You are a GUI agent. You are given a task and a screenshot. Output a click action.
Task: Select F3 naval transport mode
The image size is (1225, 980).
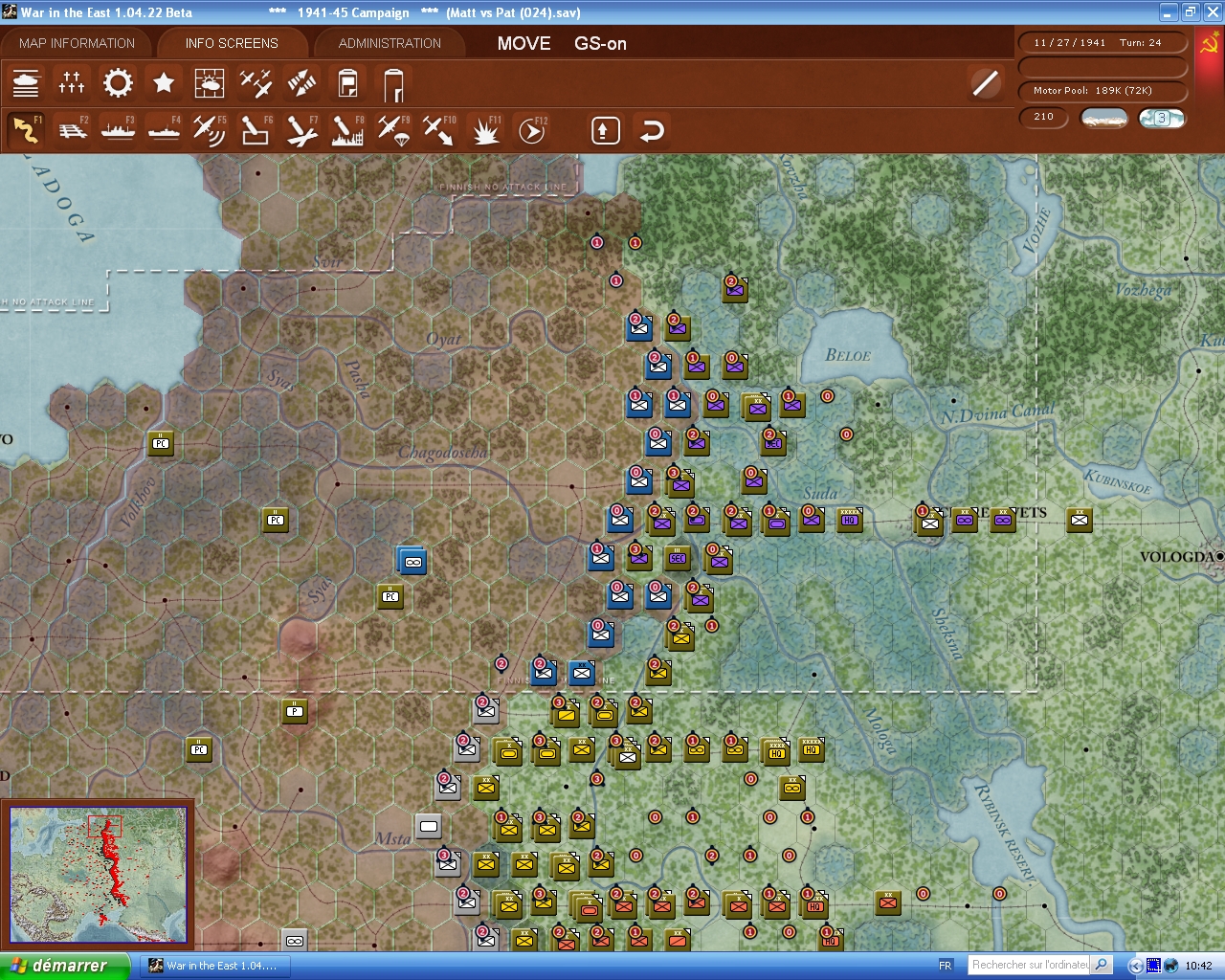[118, 130]
